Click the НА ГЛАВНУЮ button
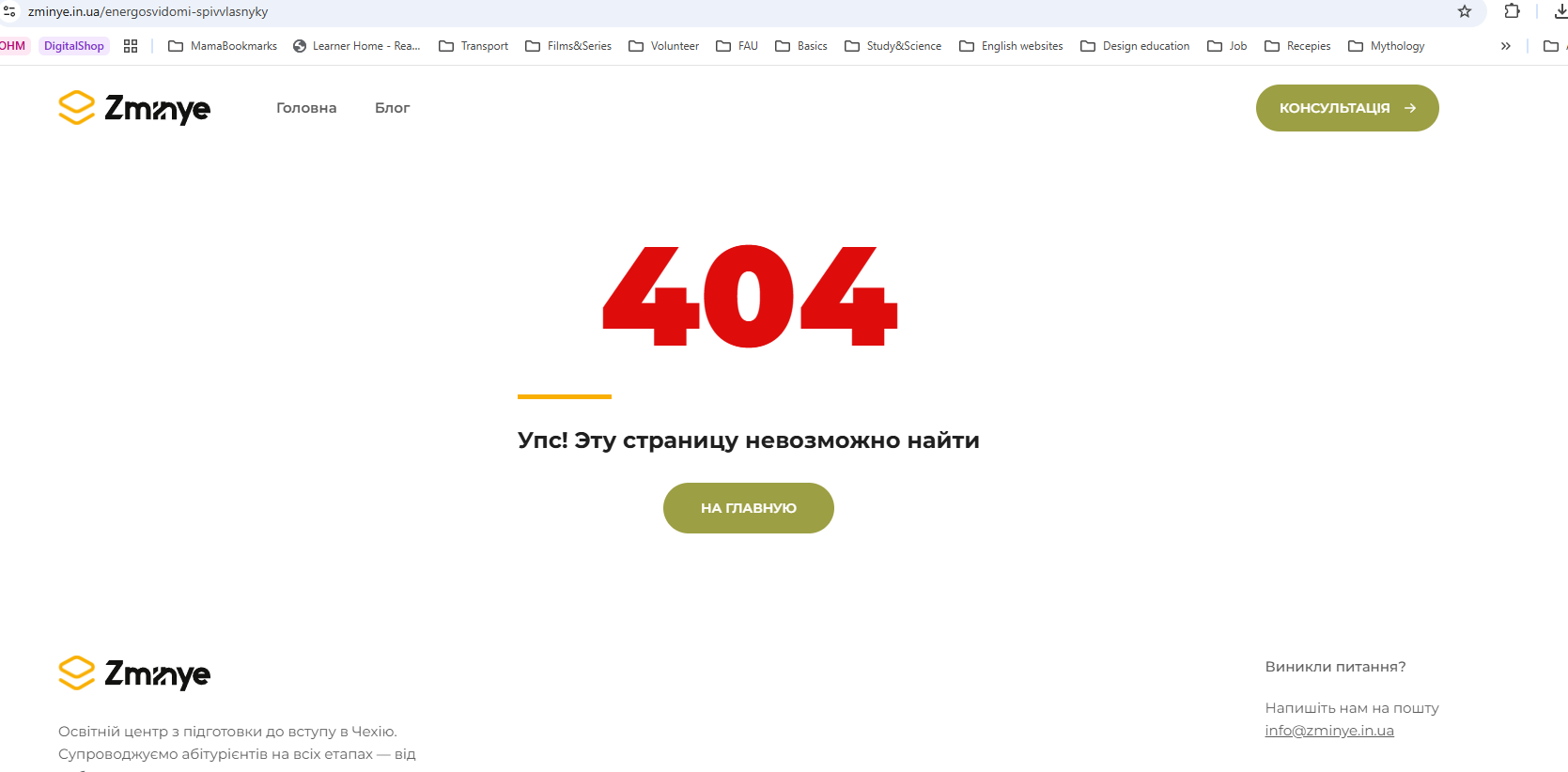This screenshot has width=1568, height=772. coord(749,508)
